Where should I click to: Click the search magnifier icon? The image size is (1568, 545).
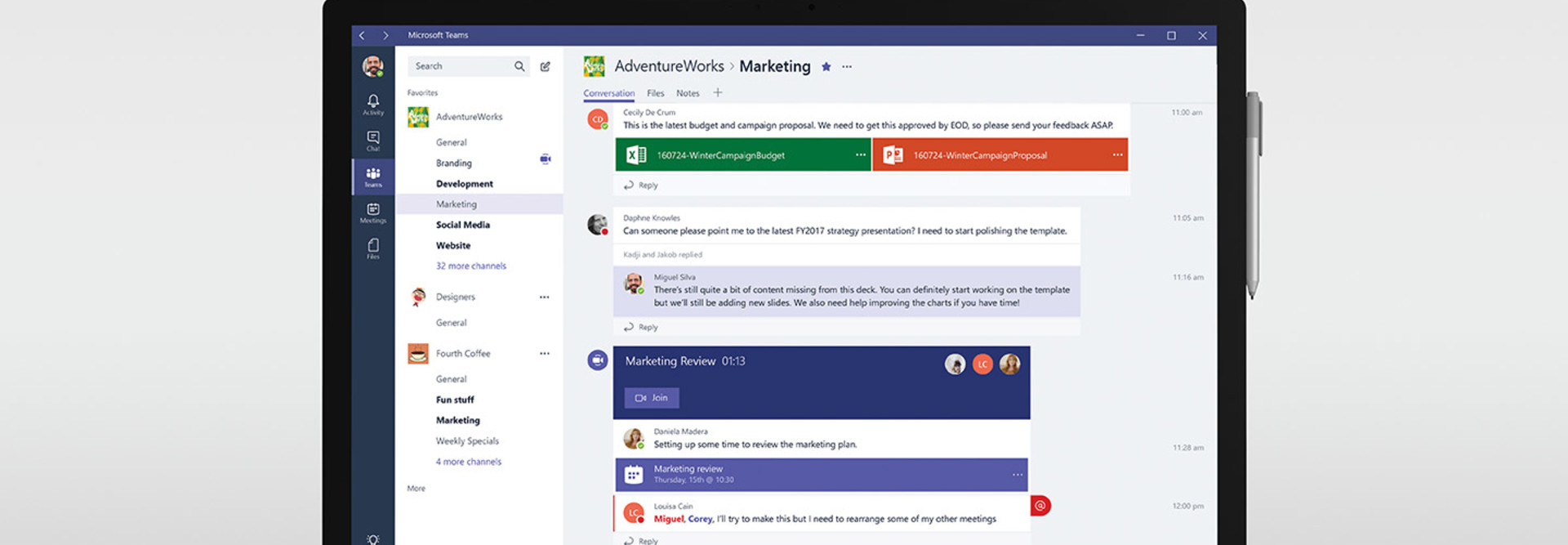click(519, 66)
